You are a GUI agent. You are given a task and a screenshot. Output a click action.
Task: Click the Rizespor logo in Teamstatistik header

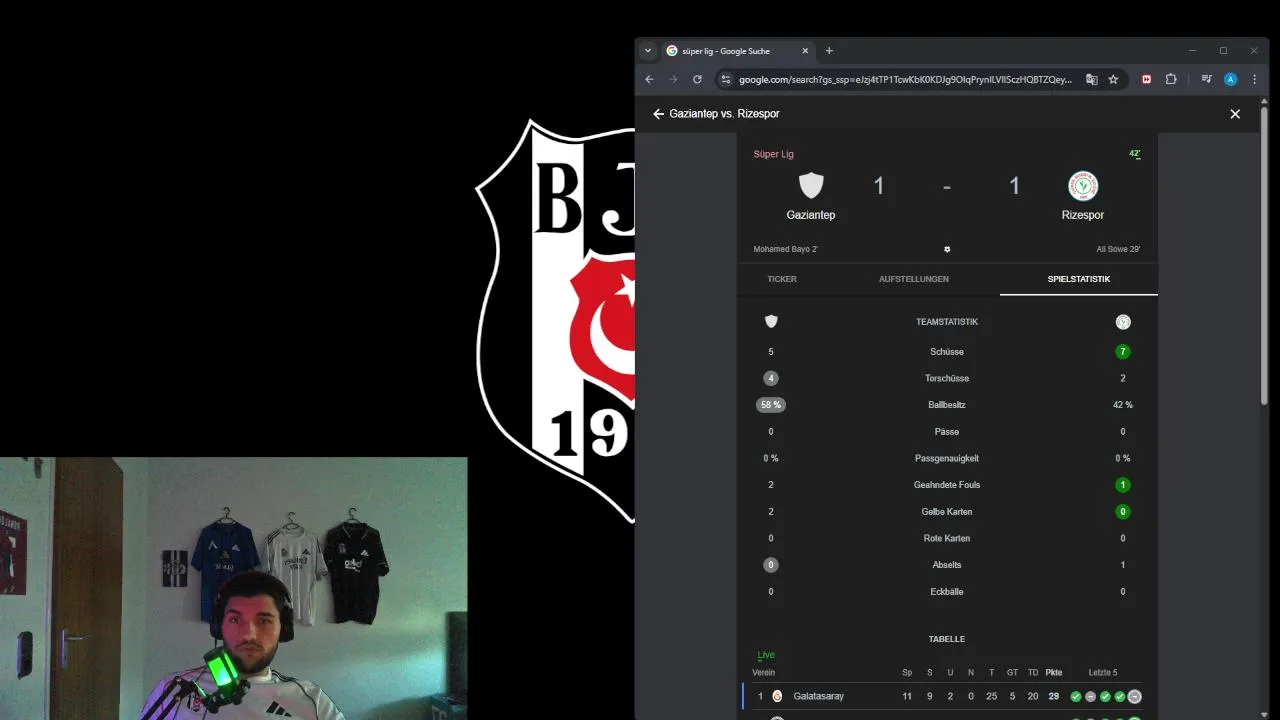[x=1123, y=322]
